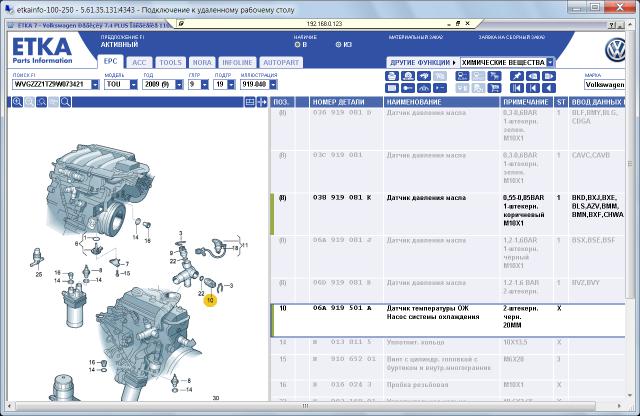Viewport: 640px width, 416px height.
Task: Open the ГОД dropdown showing 2009
Action: click(179, 85)
